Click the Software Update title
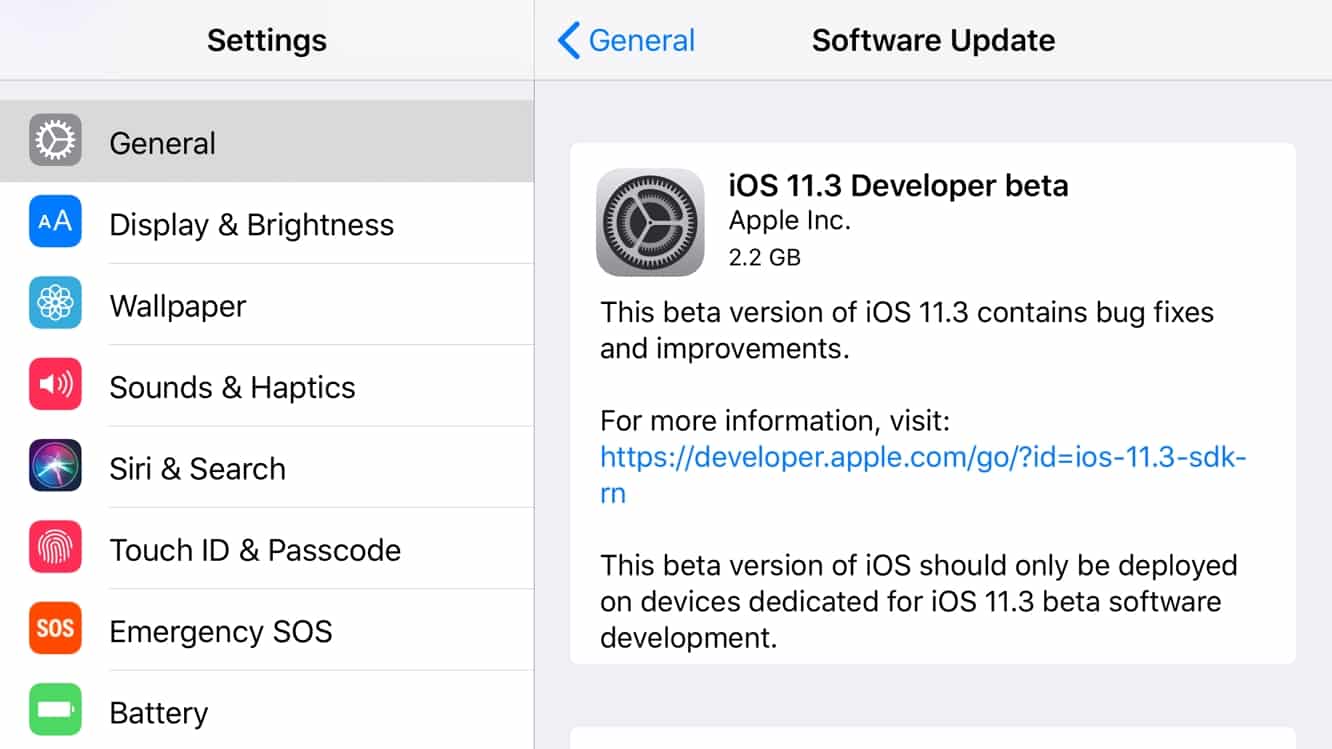The width and height of the screenshot is (1332, 749). (932, 40)
